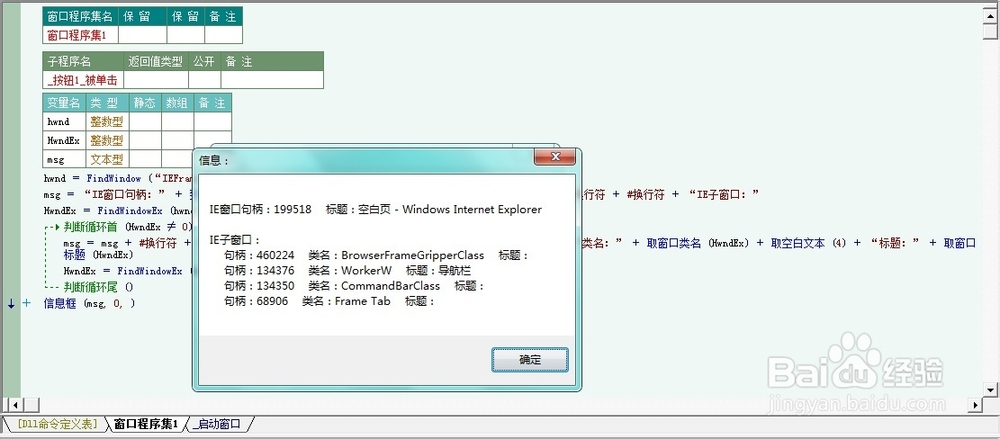Click the hwnd variable name cell
The height and width of the screenshot is (439, 1000).
coord(63,121)
